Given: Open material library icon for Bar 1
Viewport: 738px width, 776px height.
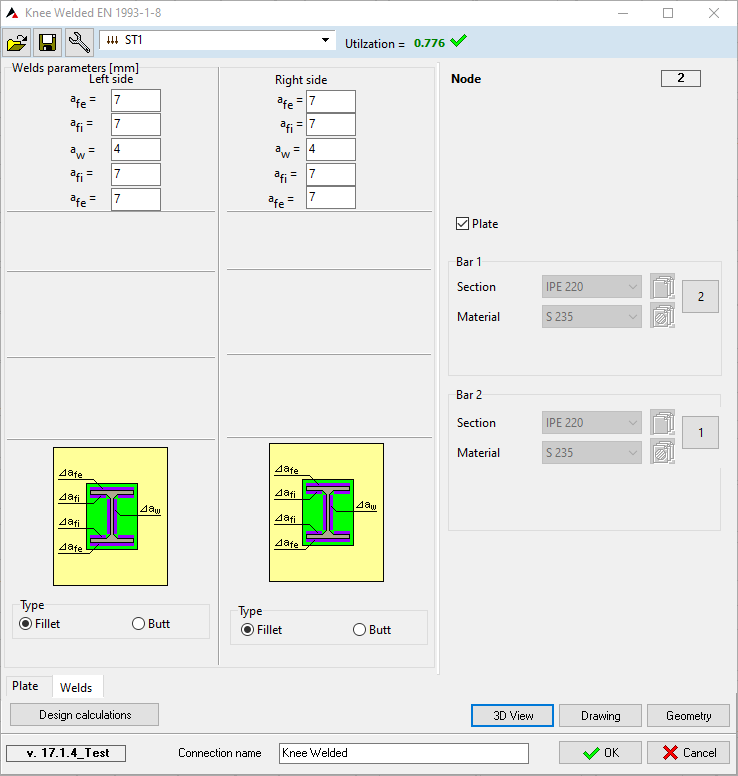Looking at the screenshot, I should click(662, 316).
